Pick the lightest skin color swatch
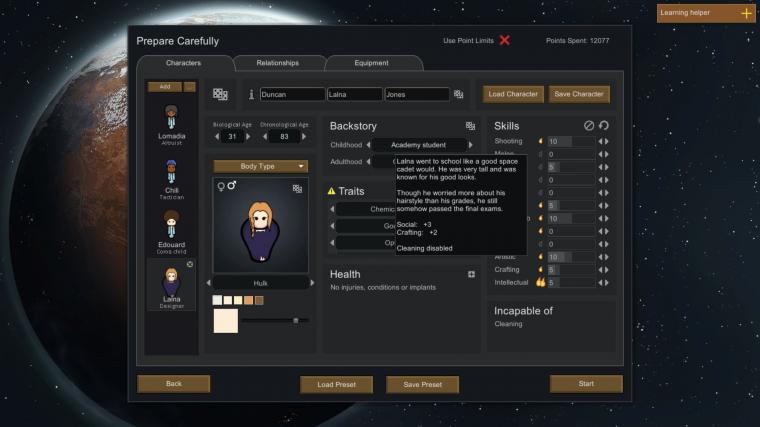This screenshot has width=760, height=427. [x=217, y=300]
